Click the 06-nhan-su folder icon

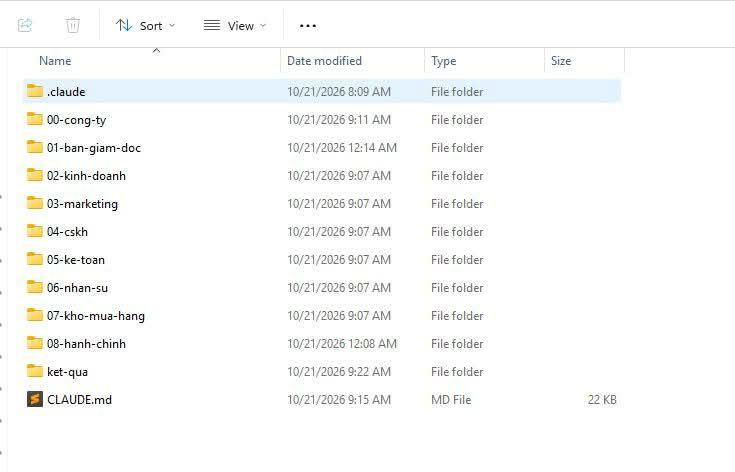point(35,287)
